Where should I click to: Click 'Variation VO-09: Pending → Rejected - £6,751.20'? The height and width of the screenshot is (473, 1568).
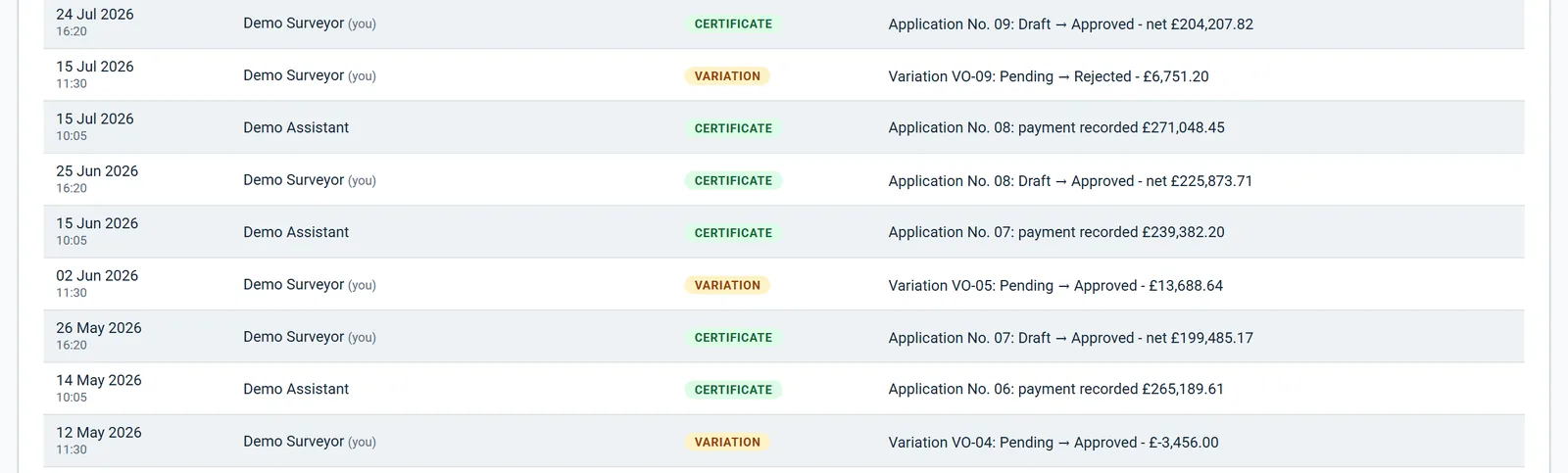[1049, 76]
